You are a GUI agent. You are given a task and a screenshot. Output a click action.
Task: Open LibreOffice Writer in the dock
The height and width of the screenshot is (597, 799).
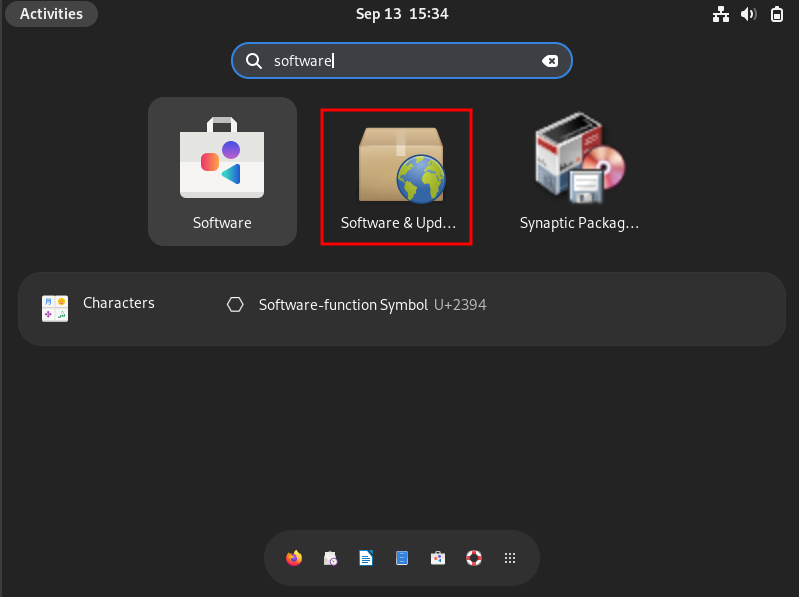(366, 558)
